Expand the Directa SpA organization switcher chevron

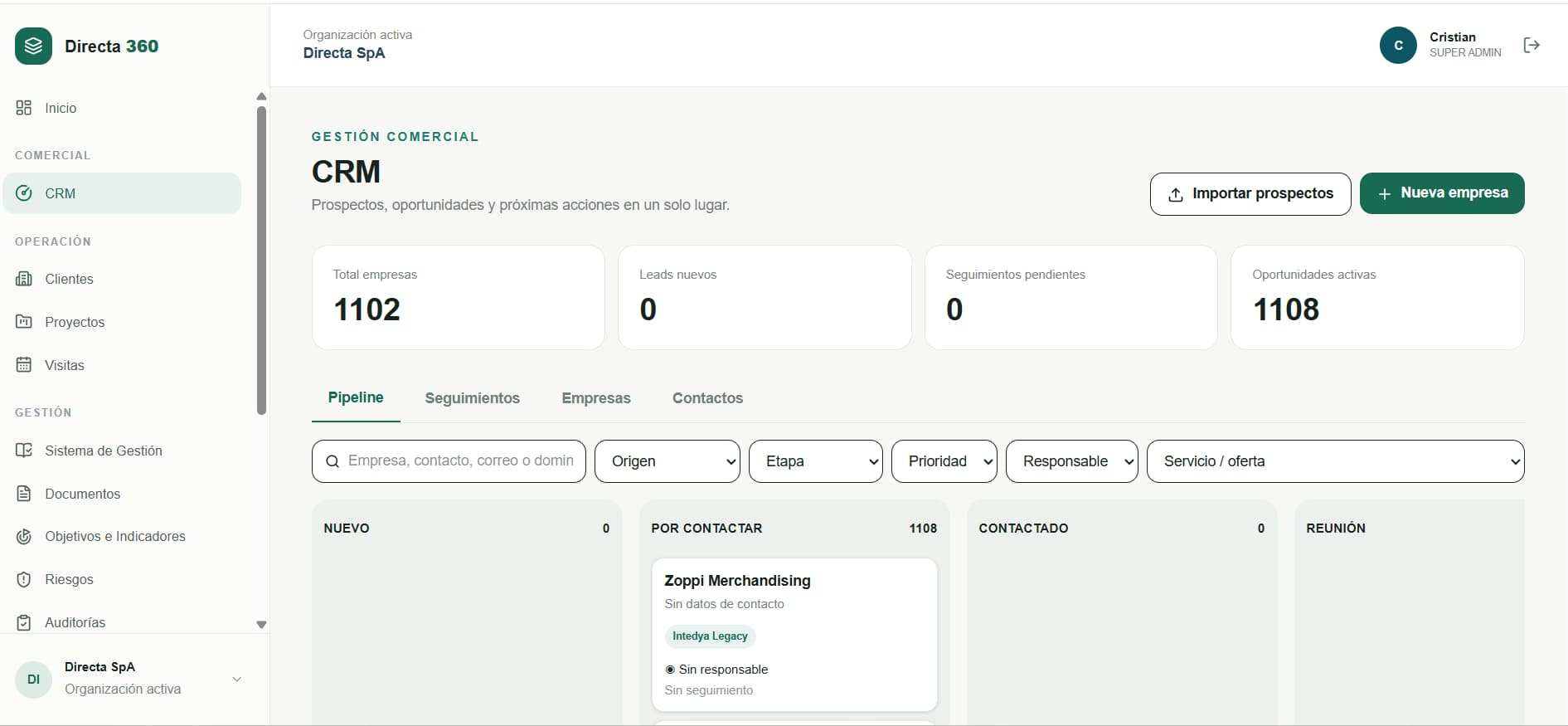(237, 680)
